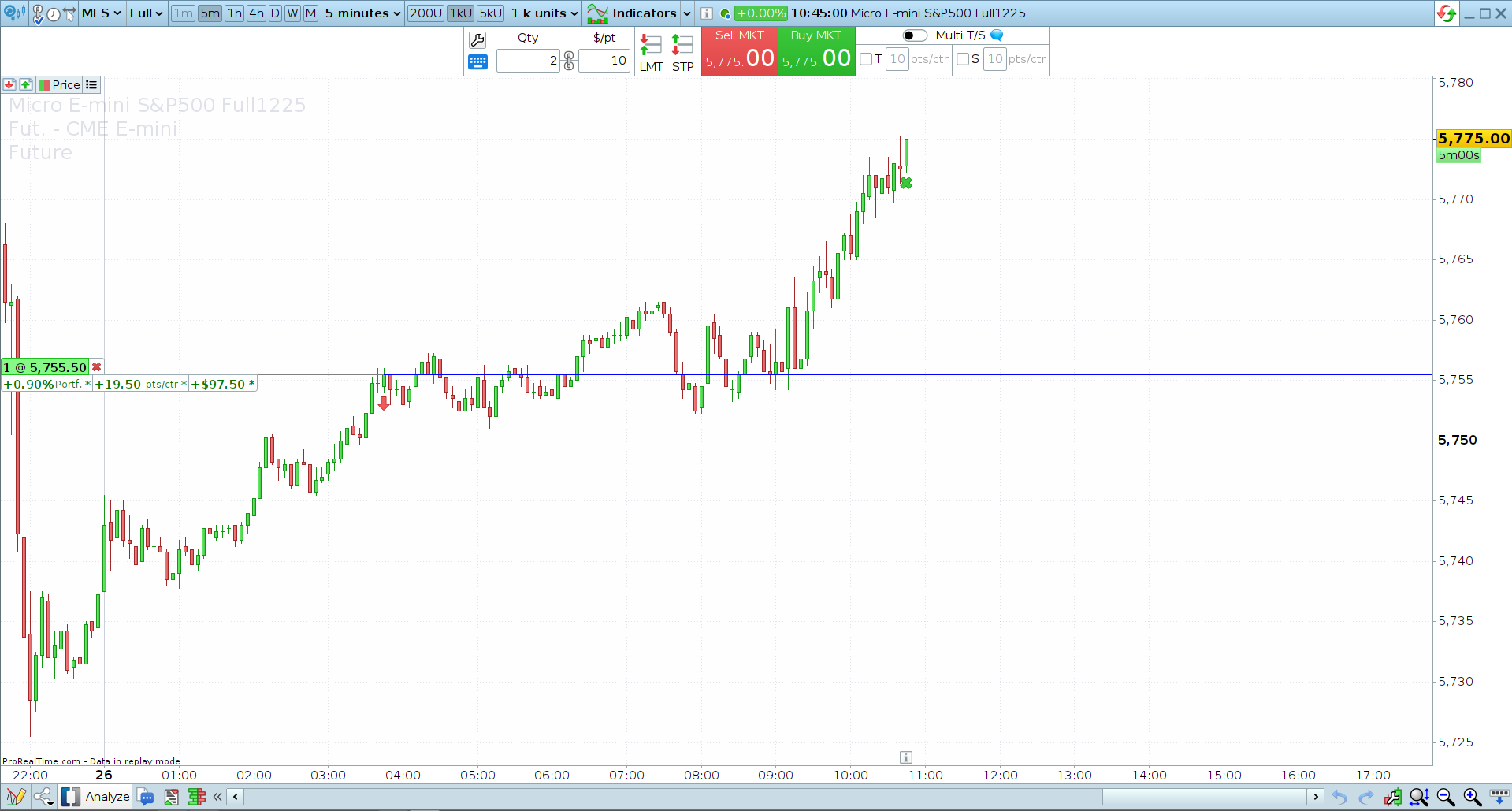Open the MES instrument dropdown
The width and height of the screenshot is (1512, 811).
(x=102, y=13)
